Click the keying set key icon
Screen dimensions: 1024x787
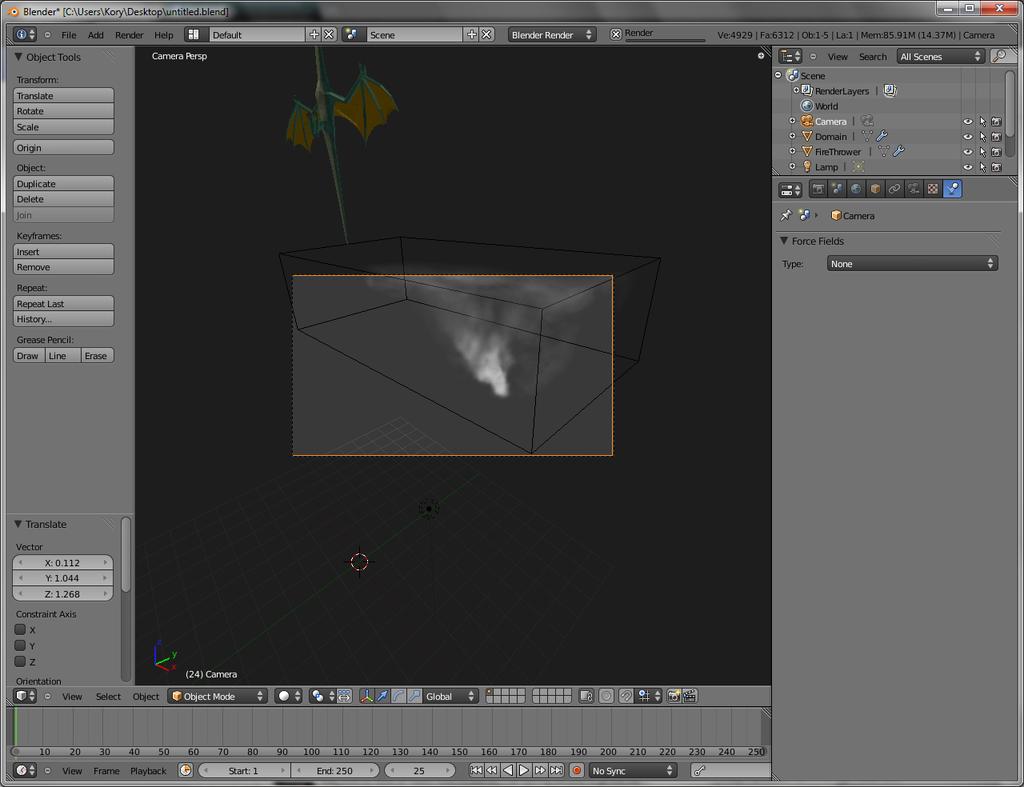[699, 771]
